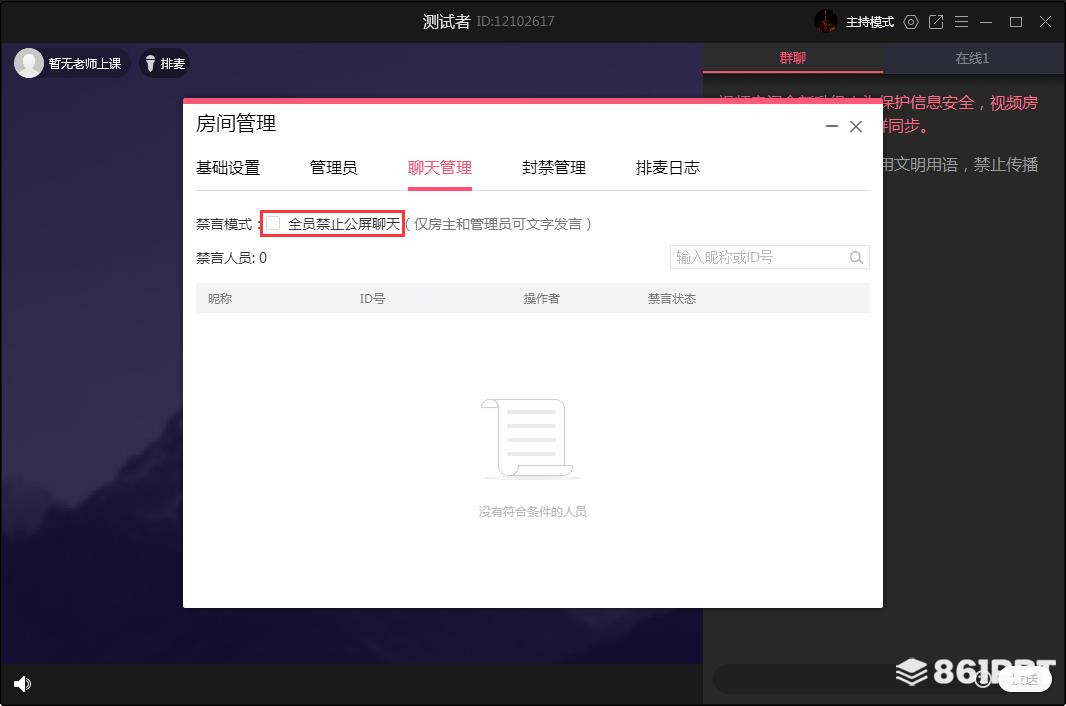Click the chat message input box

pyautogui.click(x=840, y=679)
